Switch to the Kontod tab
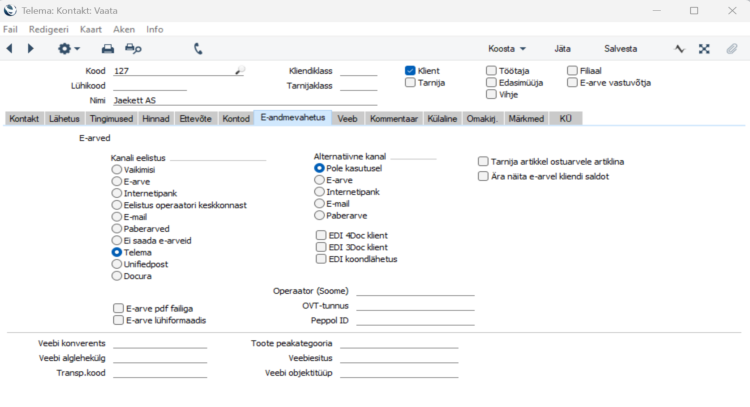750x407 pixels. [236, 119]
